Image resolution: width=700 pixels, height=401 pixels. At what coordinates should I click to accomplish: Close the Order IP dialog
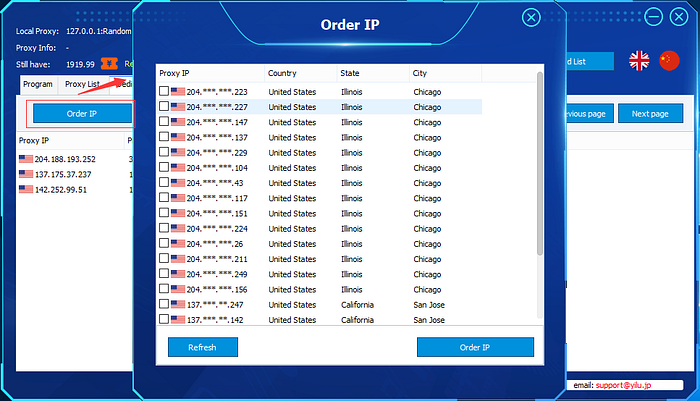tap(531, 18)
